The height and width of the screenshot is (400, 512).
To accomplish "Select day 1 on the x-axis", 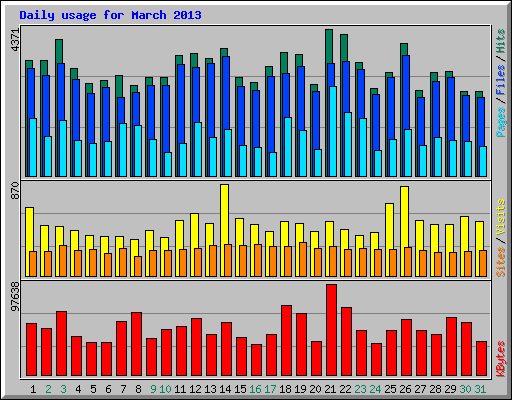I will pyautogui.click(x=33, y=389).
